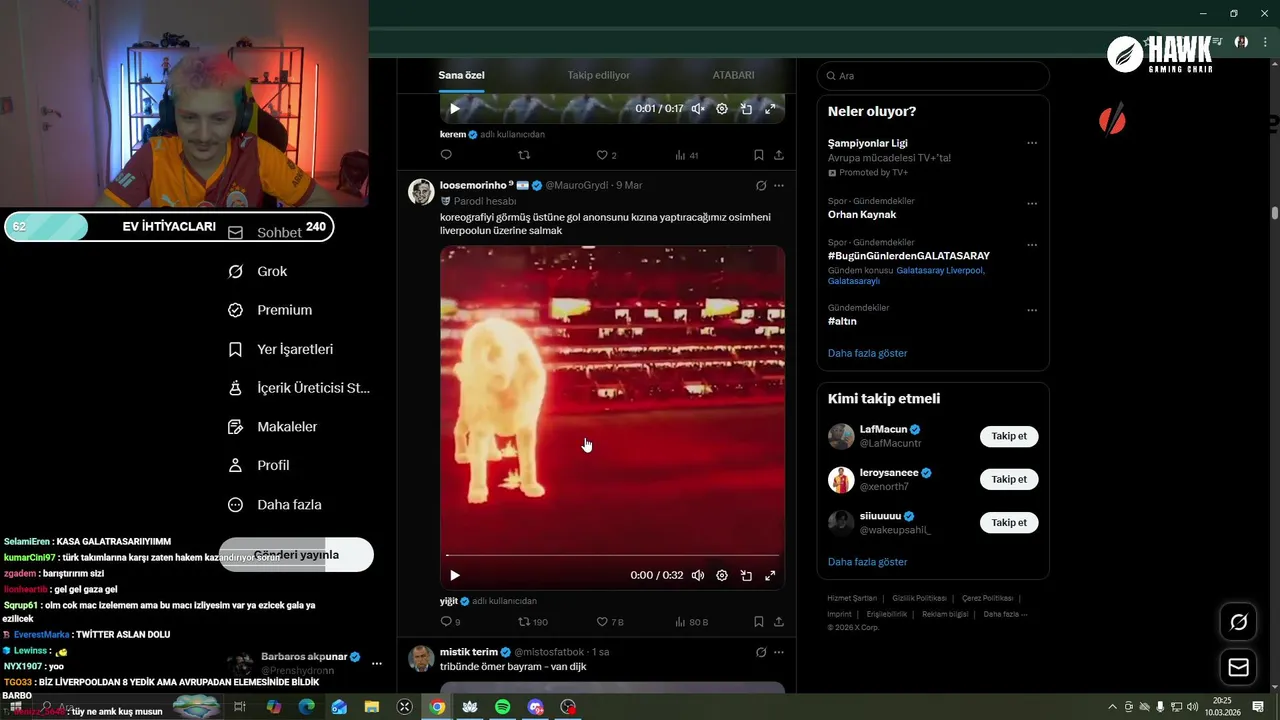This screenshot has width=1280, height=720.
Task: Open more options on loosemorinho post
Action: point(779,185)
